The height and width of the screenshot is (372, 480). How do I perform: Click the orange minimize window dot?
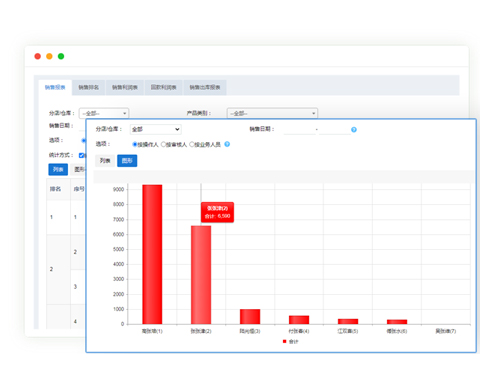point(49,56)
